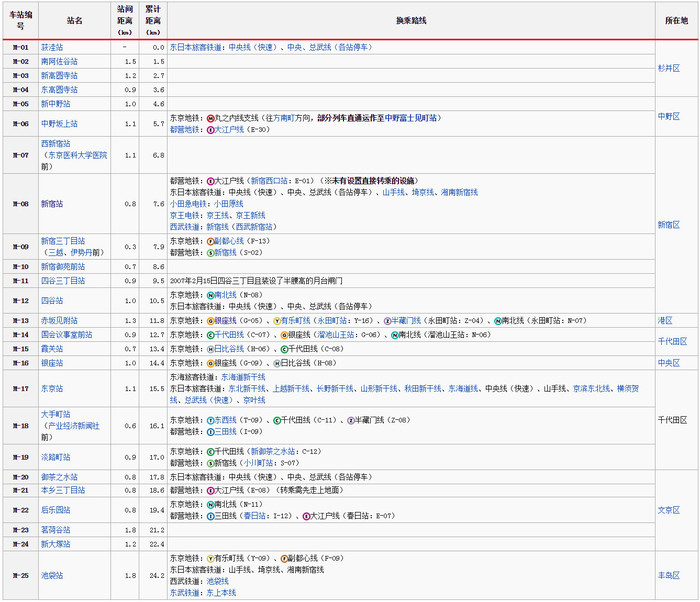Open the 新宿御苑前站 station link
Viewport: 700px width, 602px height.
tap(62, 267)
